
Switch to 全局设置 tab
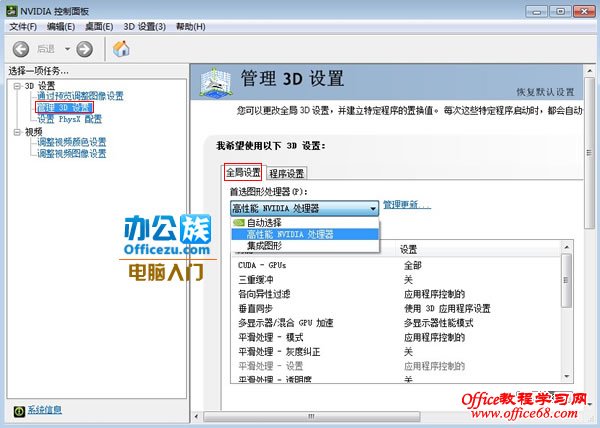tap(243, 172)
